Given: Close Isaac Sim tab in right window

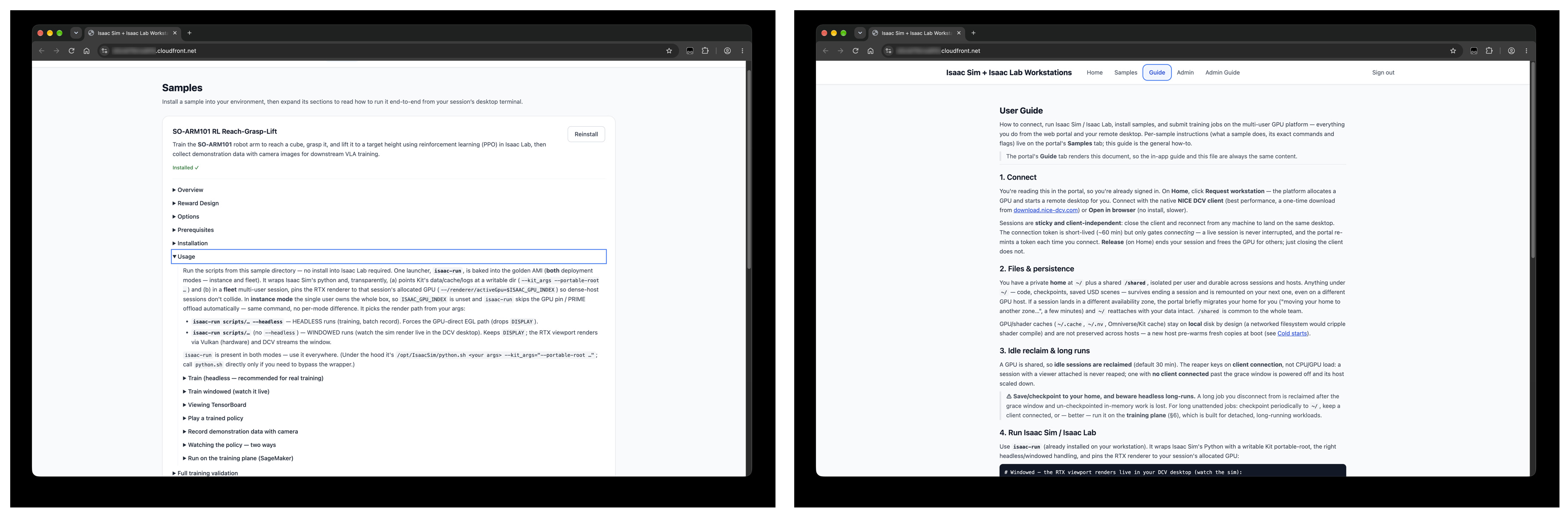Looking at the screenshot, I should pos(959,33).
